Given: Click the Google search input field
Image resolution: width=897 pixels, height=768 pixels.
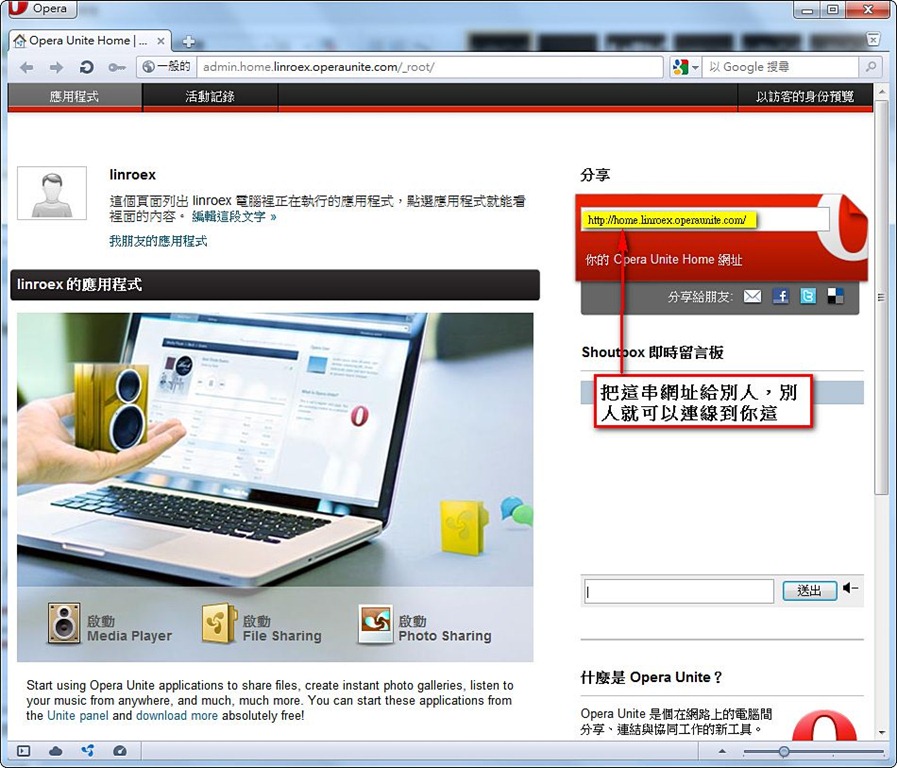Looking at the screenshot, I should 781,67.
